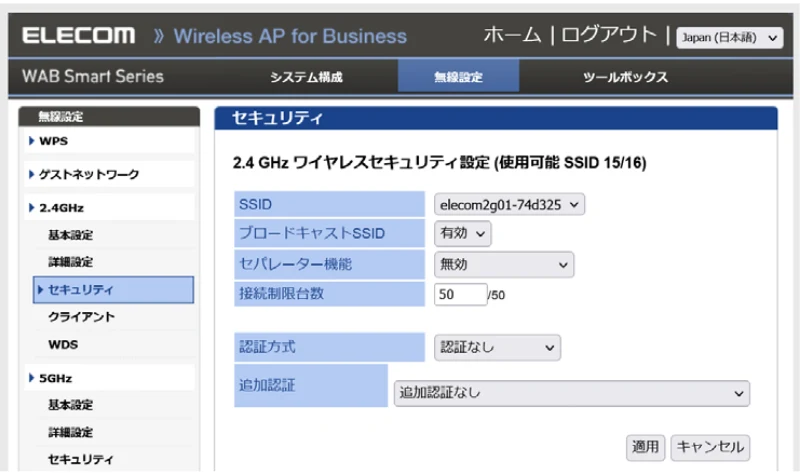Click the セキュリティ panel heading
Image resolution: width=800 pixels, height=475 pixels.
277,118
